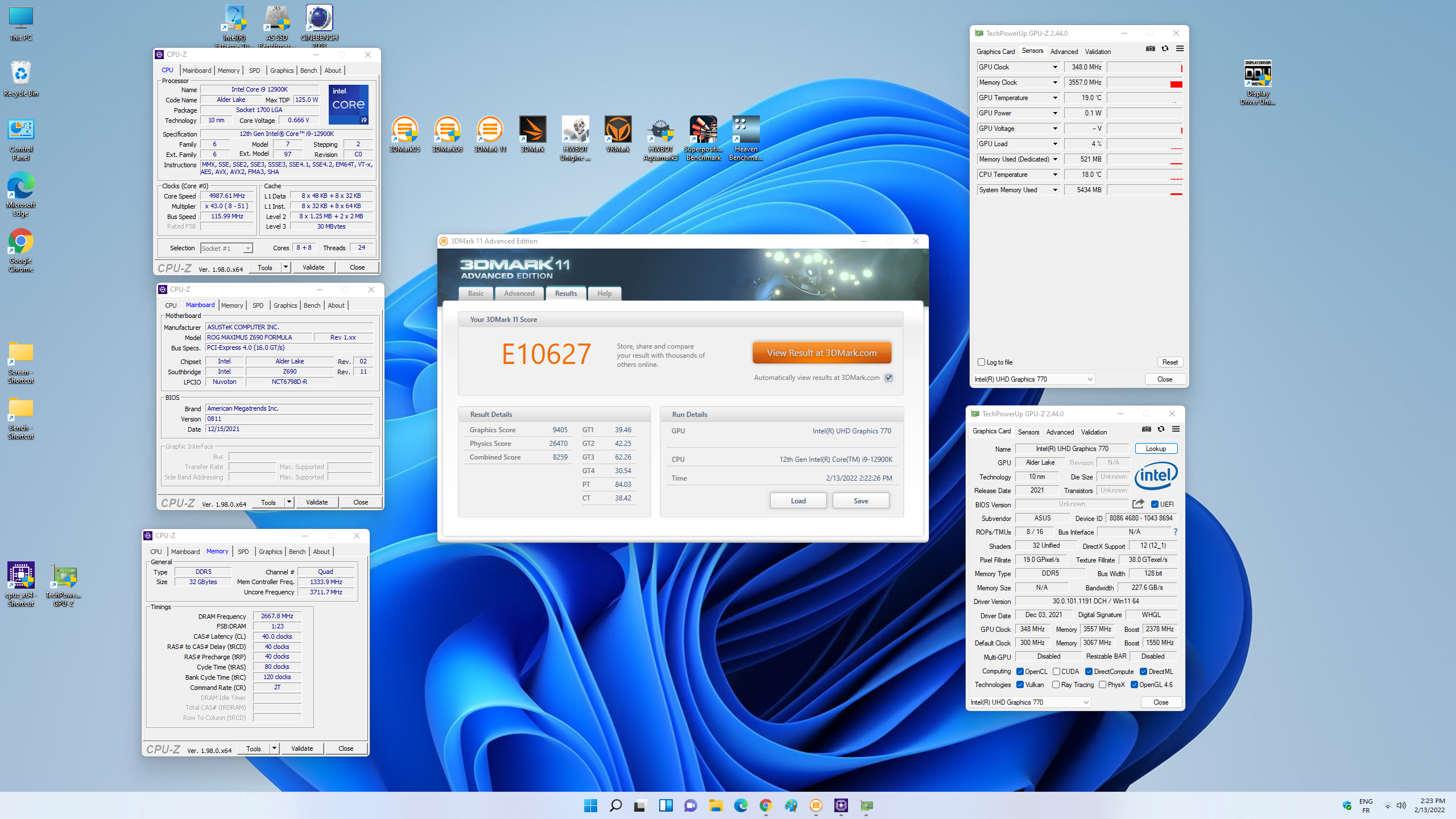Viewport: 1456px width, 819px height.
Task: Switch to Advanced tab in 3DMark 11
Action: coord(519,293)
